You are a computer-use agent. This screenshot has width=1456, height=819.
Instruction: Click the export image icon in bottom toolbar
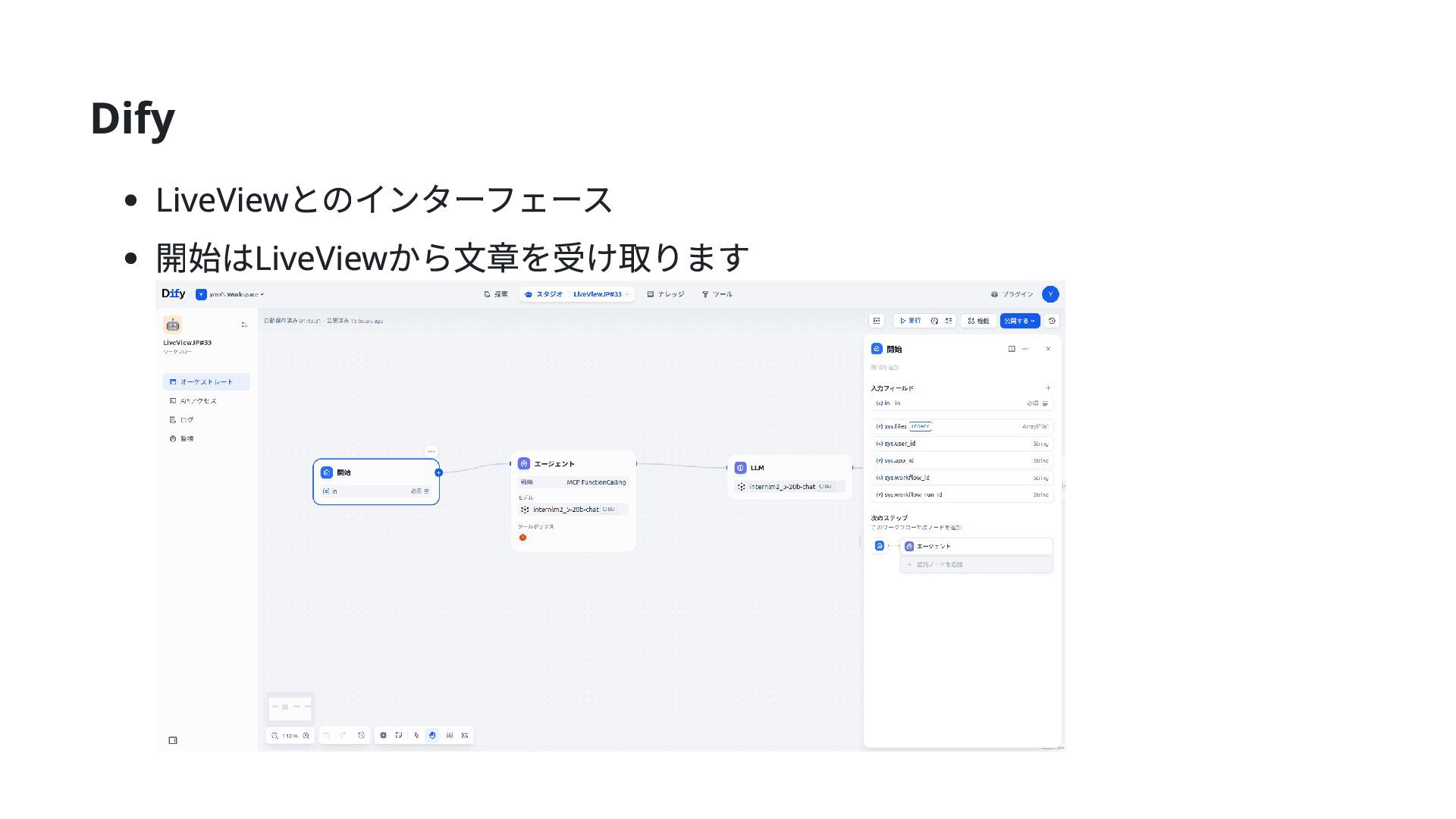point(450,736)
